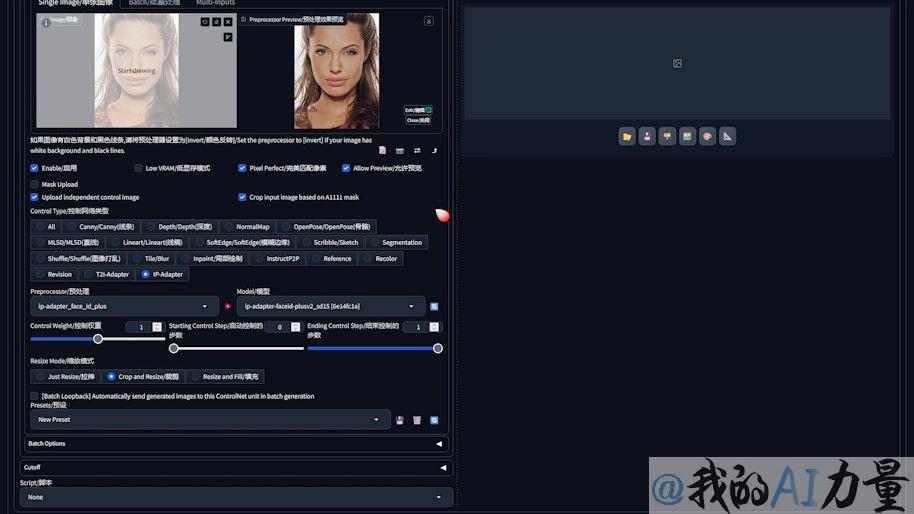Open the Script dropdown set to None

pos(236,497)
